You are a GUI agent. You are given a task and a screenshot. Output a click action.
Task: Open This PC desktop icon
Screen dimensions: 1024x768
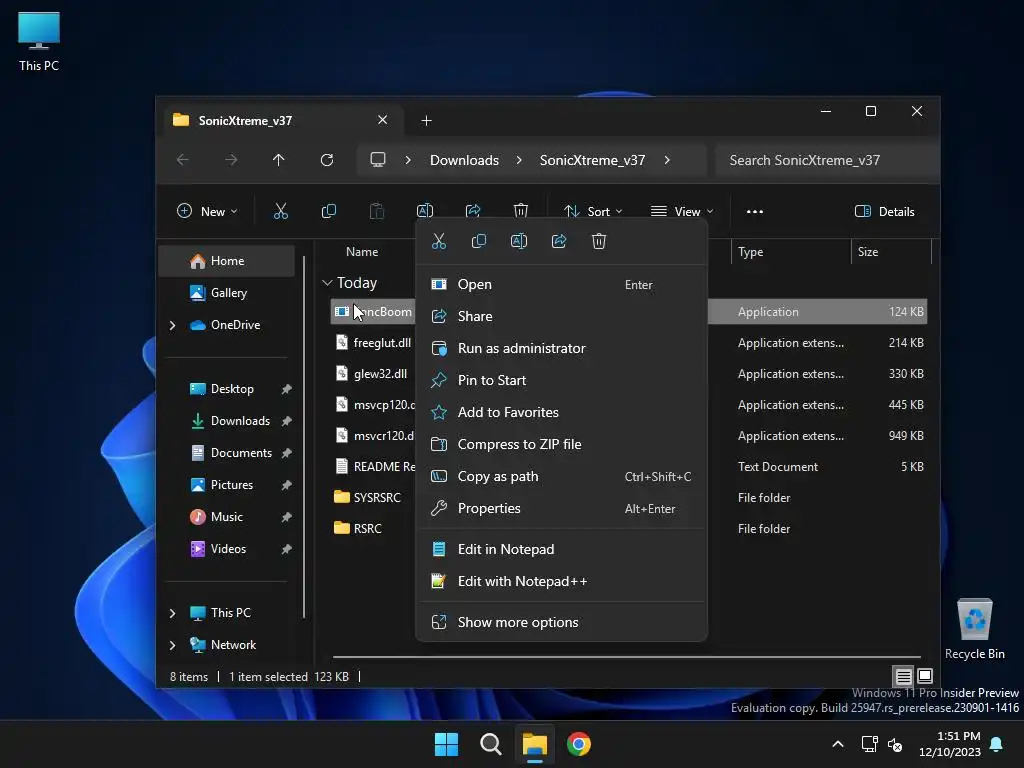[39, 40]
